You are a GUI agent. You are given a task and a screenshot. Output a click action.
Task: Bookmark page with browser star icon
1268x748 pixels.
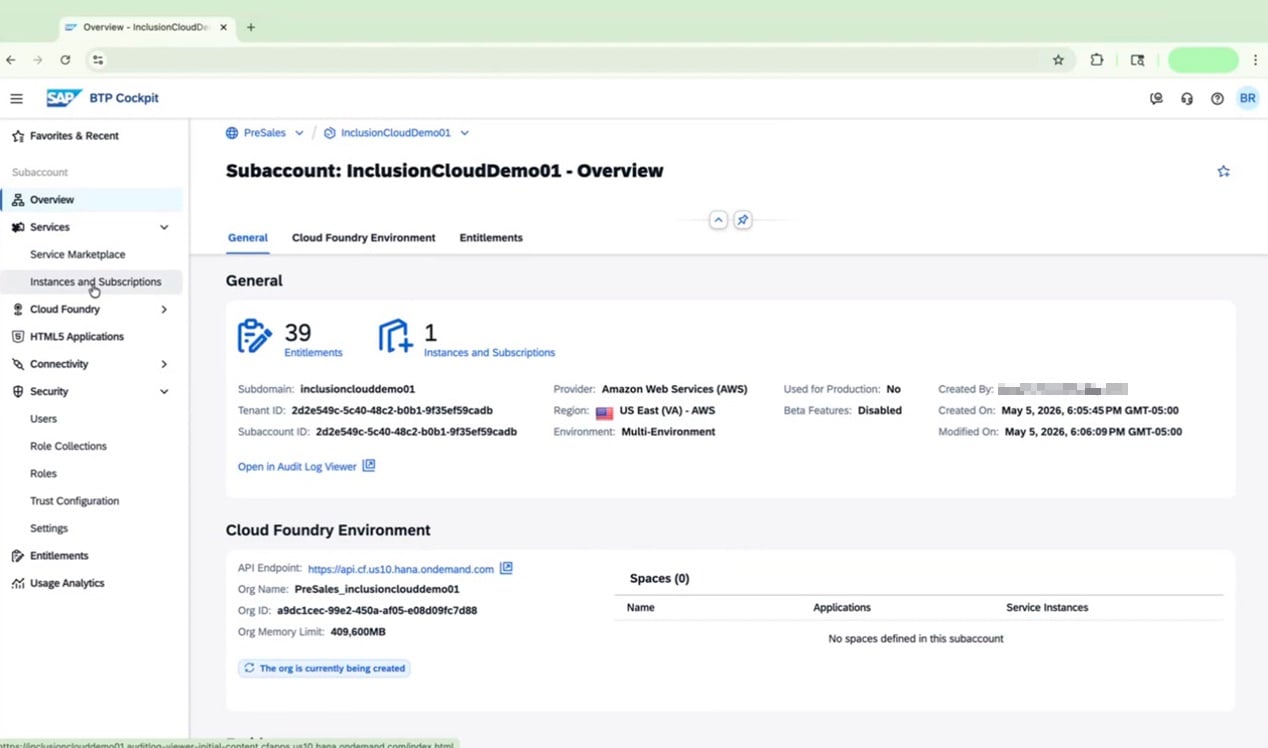pos(1058,60)
